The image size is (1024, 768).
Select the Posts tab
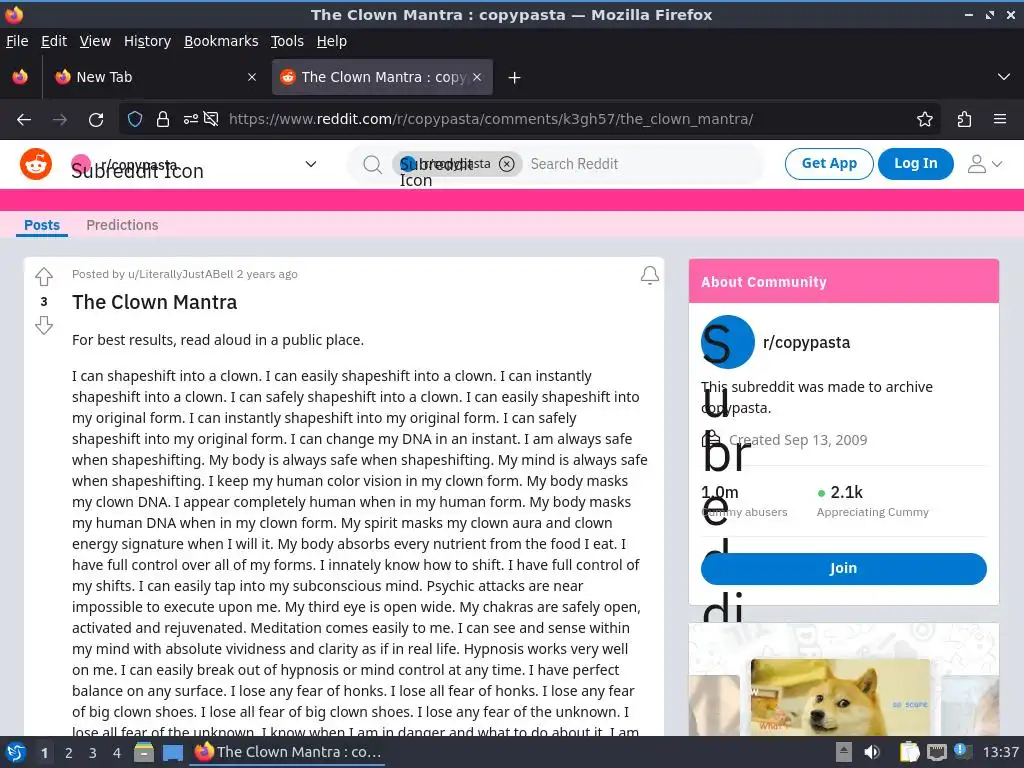click(x=42, y=225)
